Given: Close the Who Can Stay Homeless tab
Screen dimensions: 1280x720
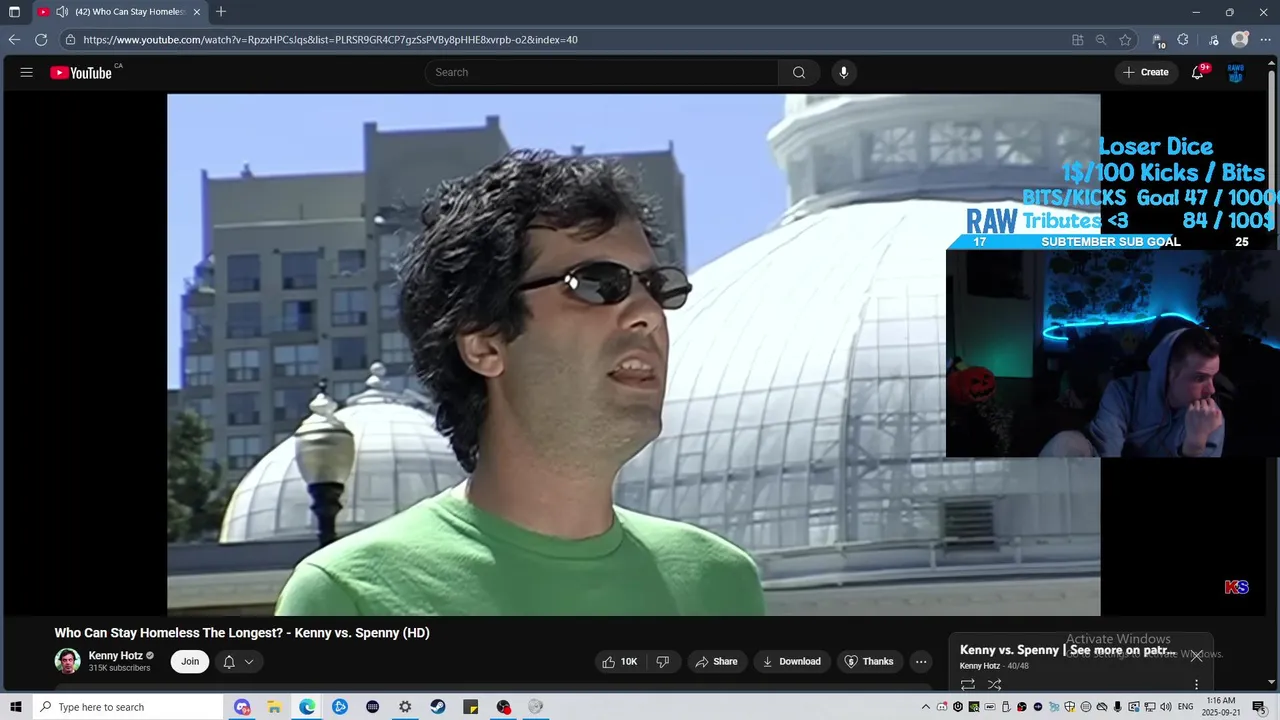Looking at the screenshot, I should tap(197, 12).
